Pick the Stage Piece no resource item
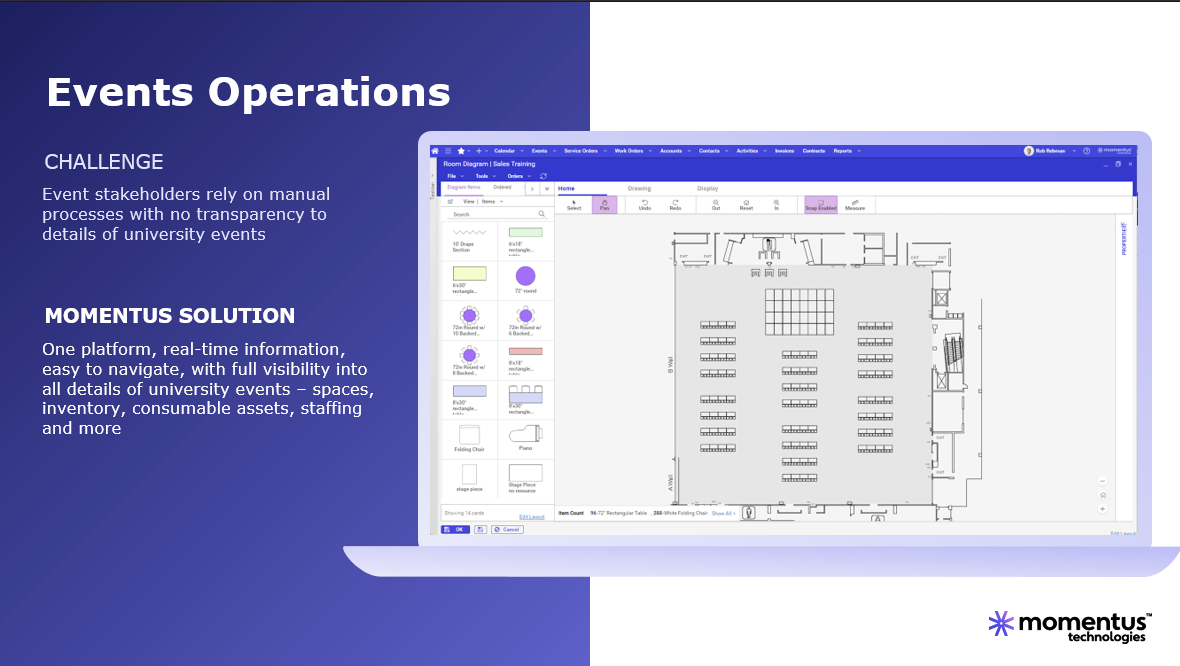The height and width of the screenshot is (666, 1180). [x=525, y=478]
